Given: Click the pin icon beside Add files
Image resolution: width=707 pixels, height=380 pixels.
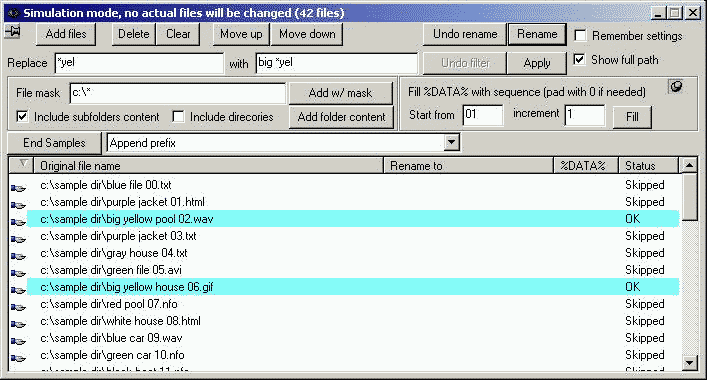Looking at the screenshot, I should (x=13, y=32).
